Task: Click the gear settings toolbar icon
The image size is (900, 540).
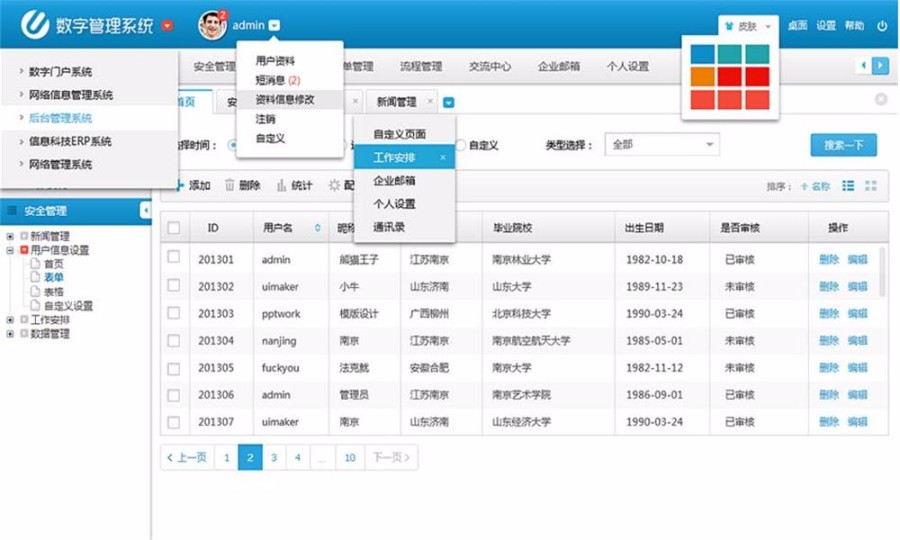Action: pyautogui.click(x=334, y=185)
